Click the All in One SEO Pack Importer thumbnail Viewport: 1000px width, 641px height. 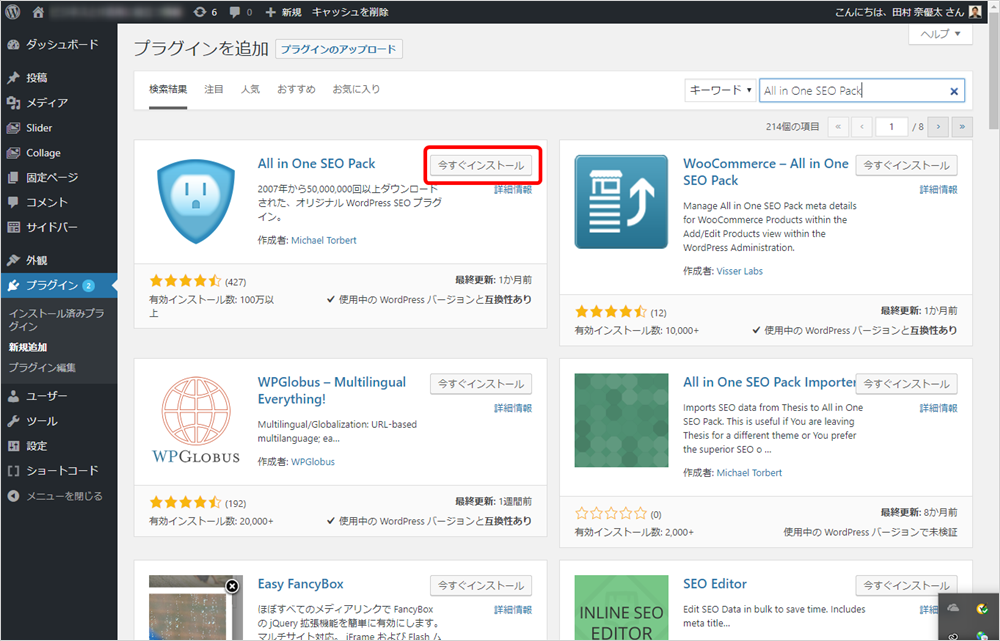[622, 420]
